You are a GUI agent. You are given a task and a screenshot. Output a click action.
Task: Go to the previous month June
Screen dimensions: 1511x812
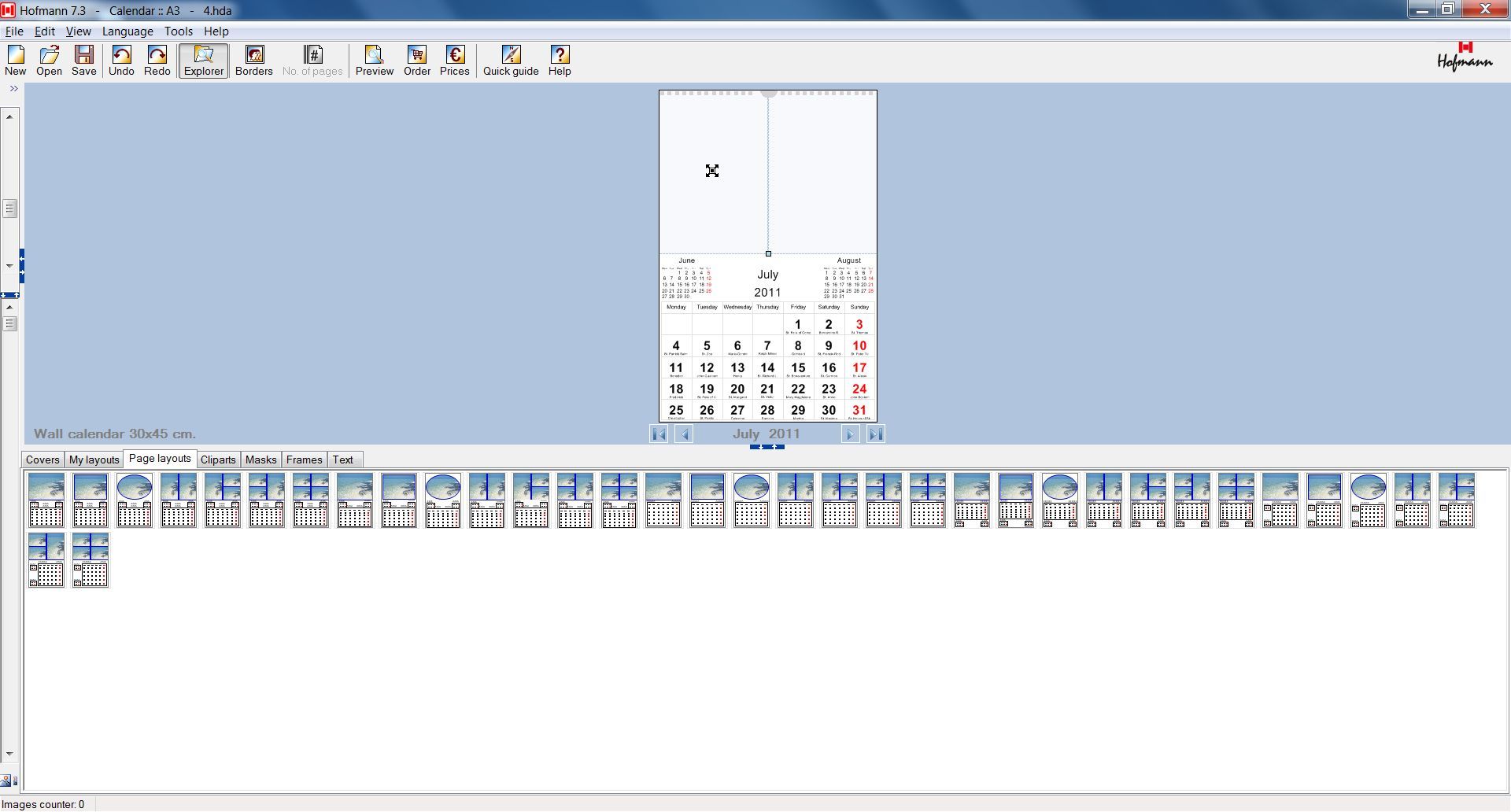point(684,434)
